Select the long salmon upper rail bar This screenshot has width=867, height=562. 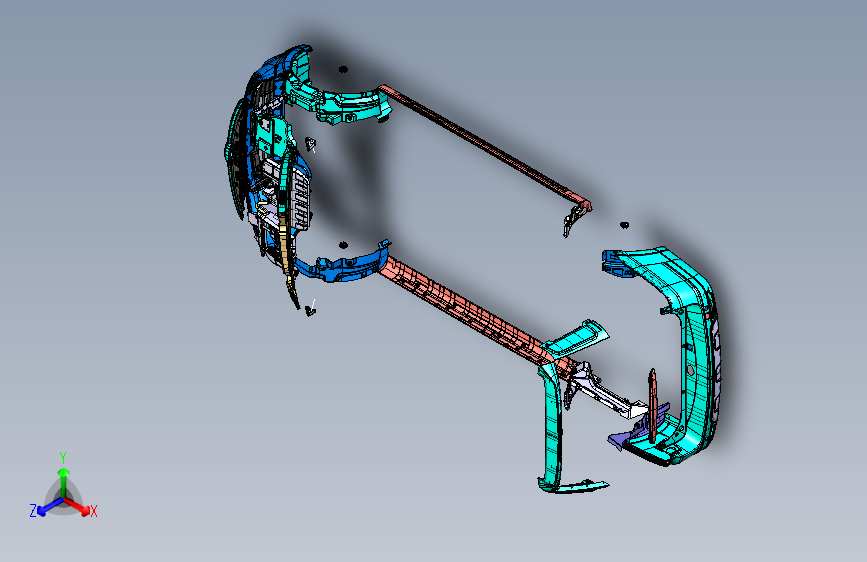click(x=485, y=146)
